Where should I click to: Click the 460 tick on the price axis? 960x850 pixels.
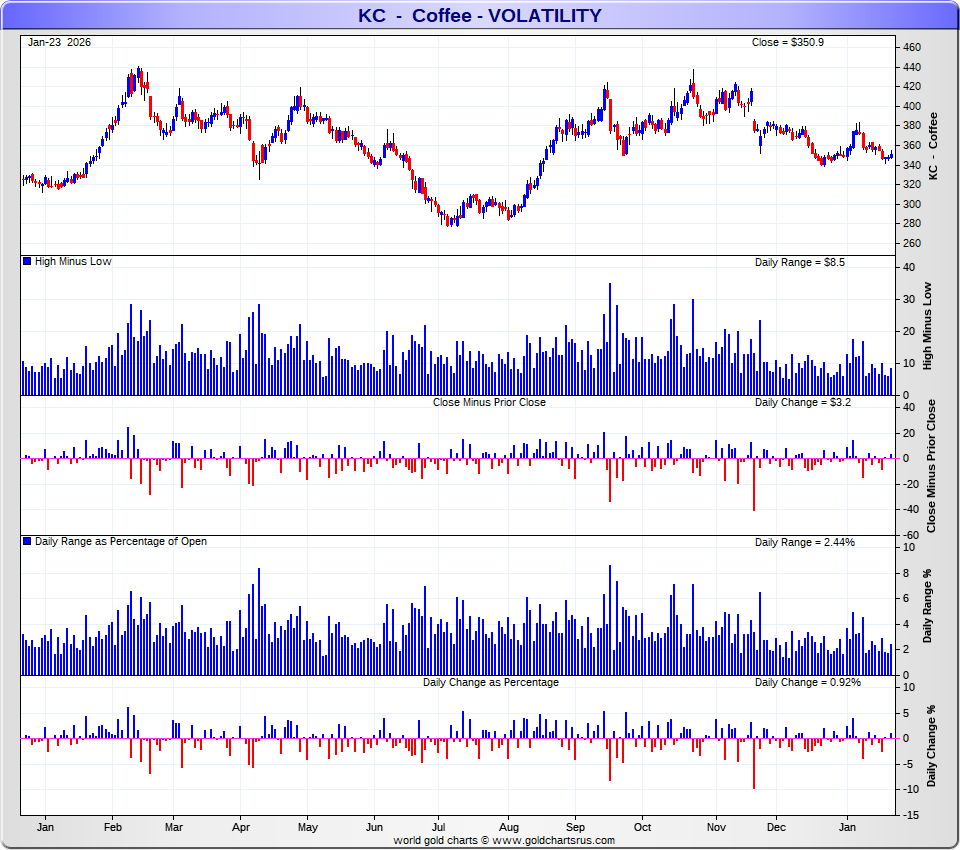[911, 47]
